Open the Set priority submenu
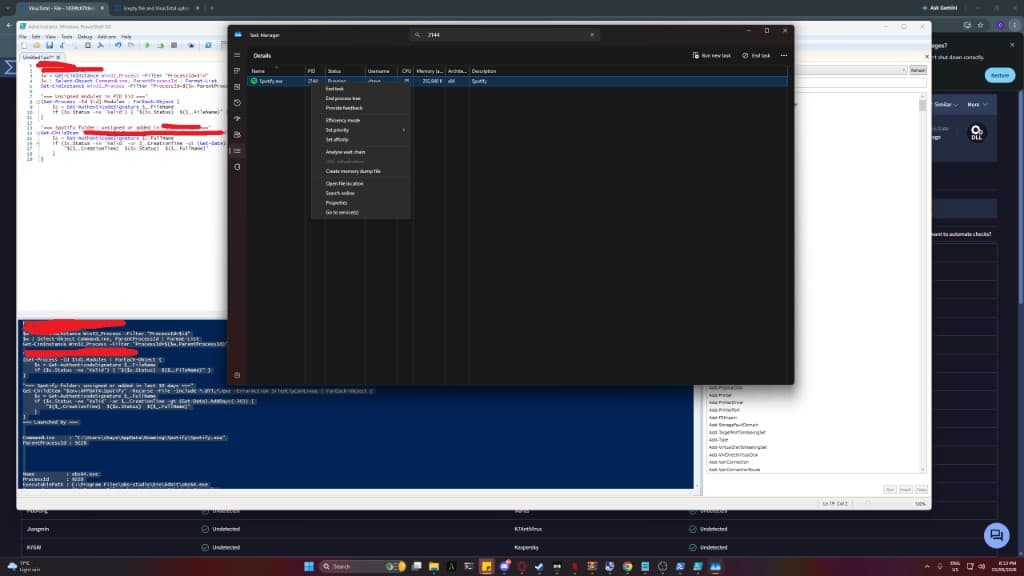Viewport: 1024px width, 576px height. coord(361,130)
